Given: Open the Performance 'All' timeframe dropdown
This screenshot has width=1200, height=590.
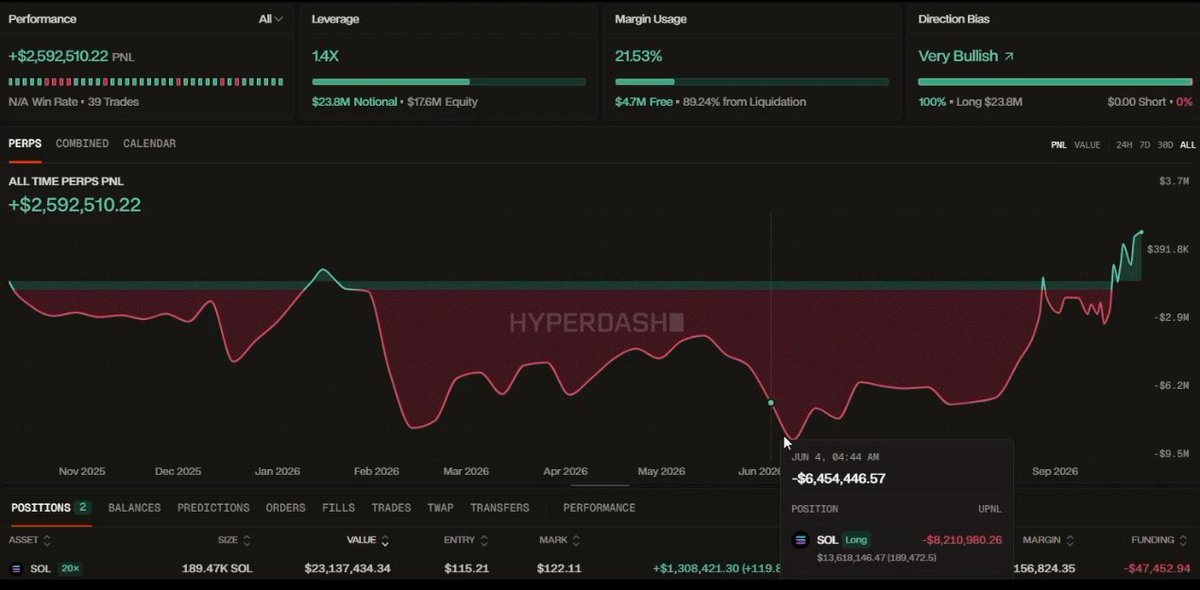Looking at the screenshot, I should click(x=270, y=19).
